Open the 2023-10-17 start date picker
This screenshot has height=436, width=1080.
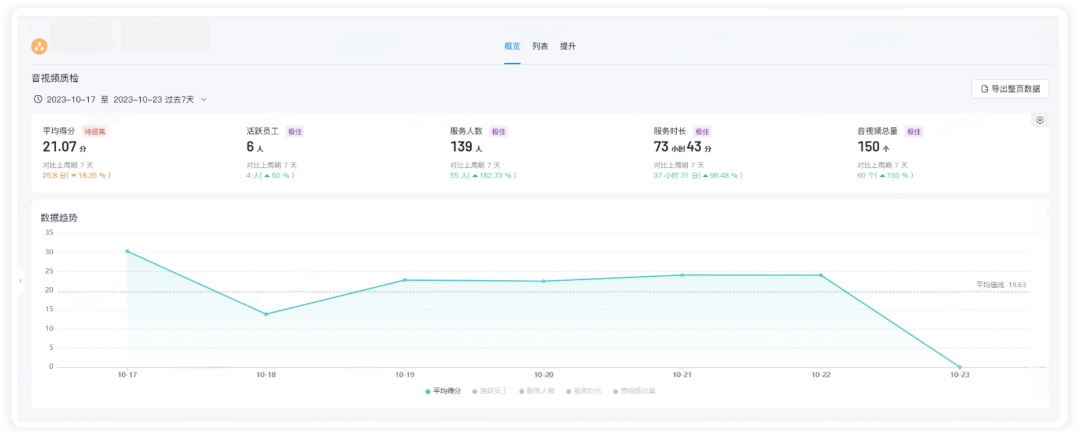click(72, 100)
